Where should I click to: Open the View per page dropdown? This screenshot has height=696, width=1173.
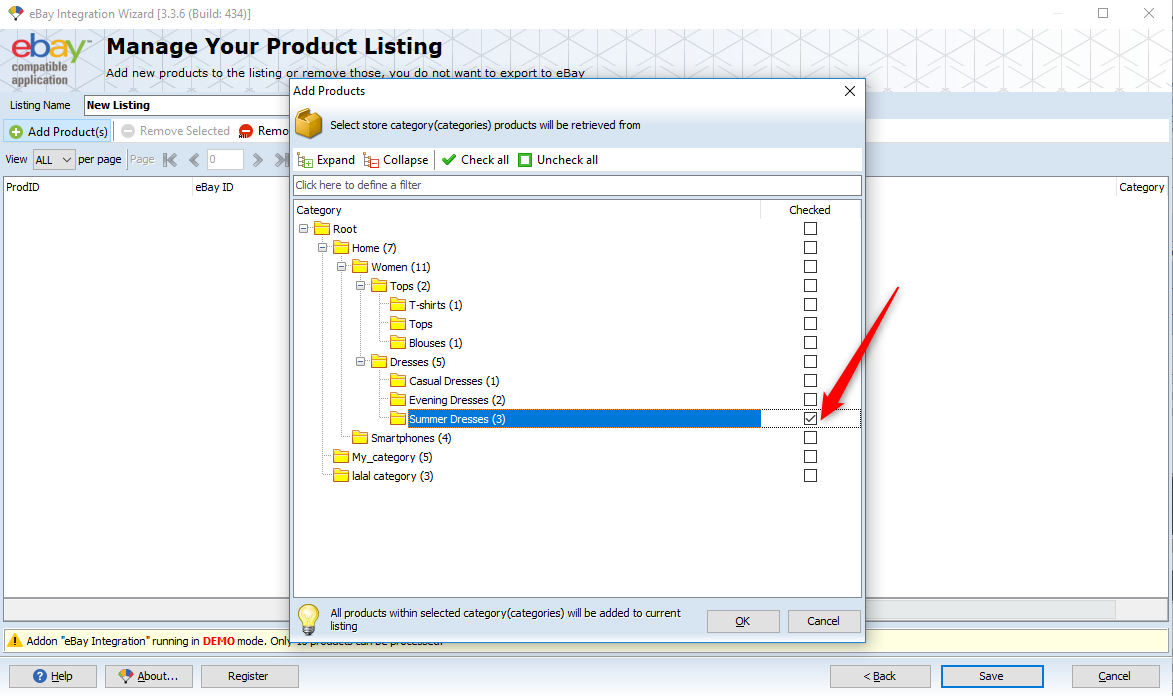click(x=54, y=159)
